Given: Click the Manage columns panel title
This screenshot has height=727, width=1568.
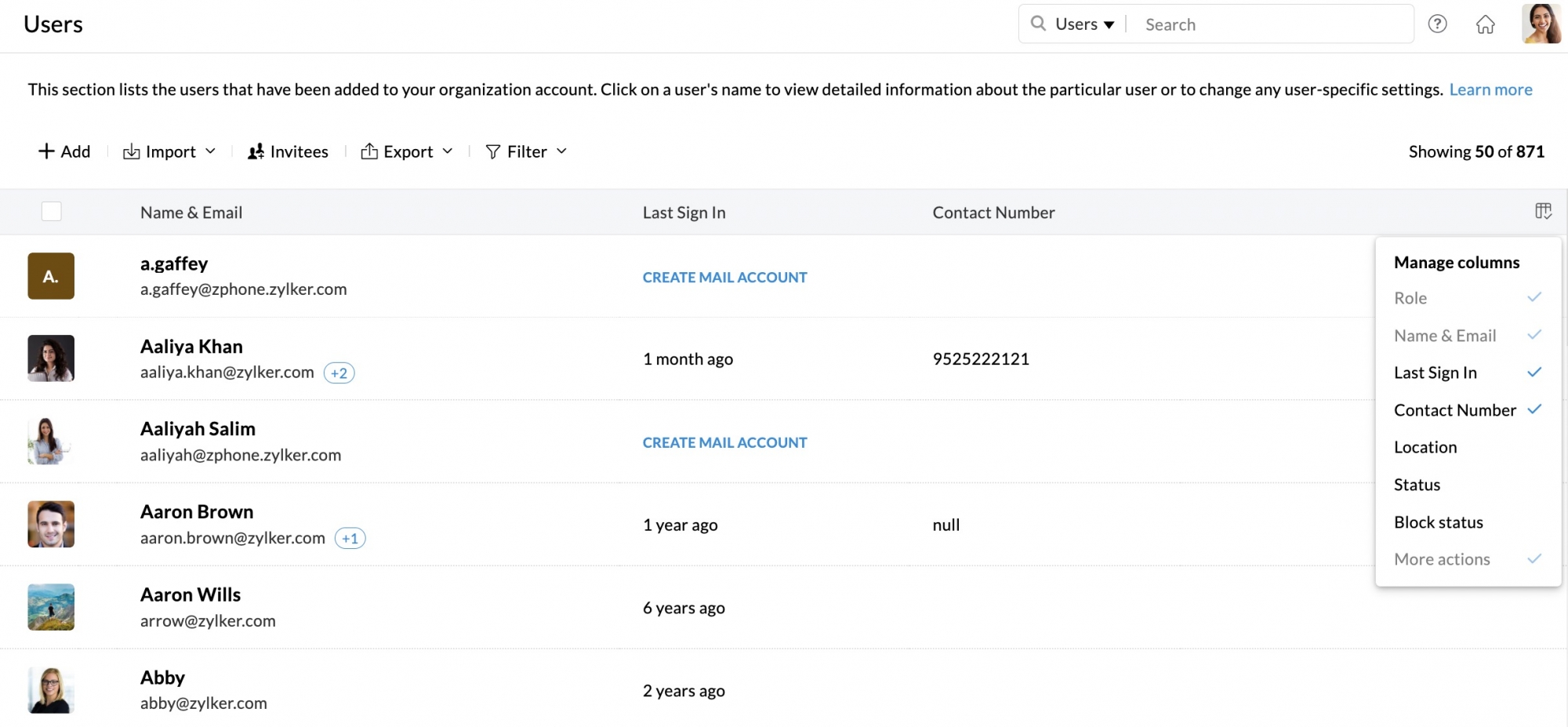Looking at the screenshot, I should click(1457, 263).
